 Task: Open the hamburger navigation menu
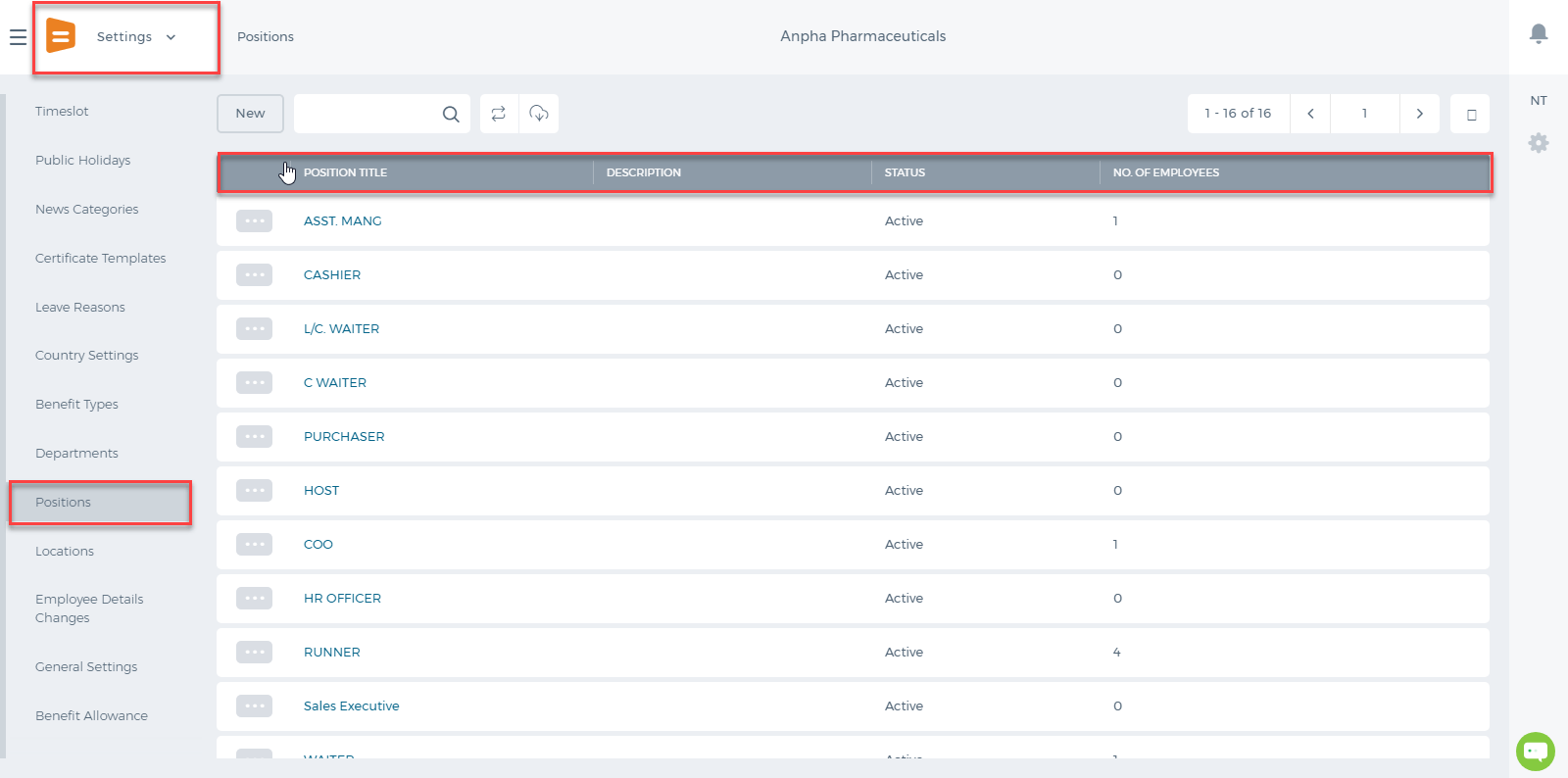(x=18, y=37)
